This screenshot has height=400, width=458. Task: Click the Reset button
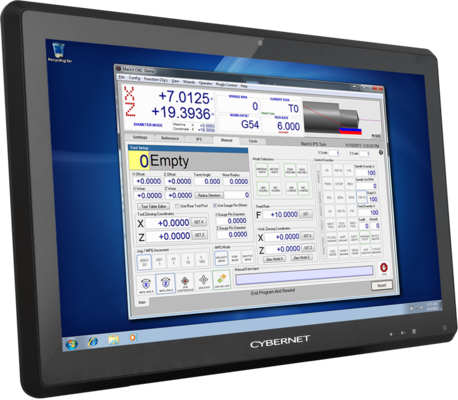[x=382, y=285]
